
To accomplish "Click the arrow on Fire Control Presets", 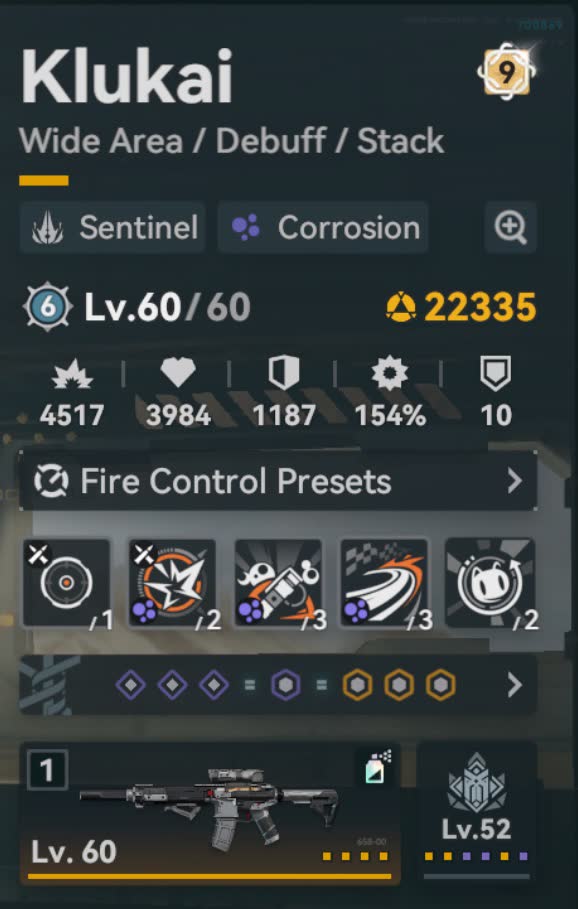I will pyautogui.click(x=514, y=481).
